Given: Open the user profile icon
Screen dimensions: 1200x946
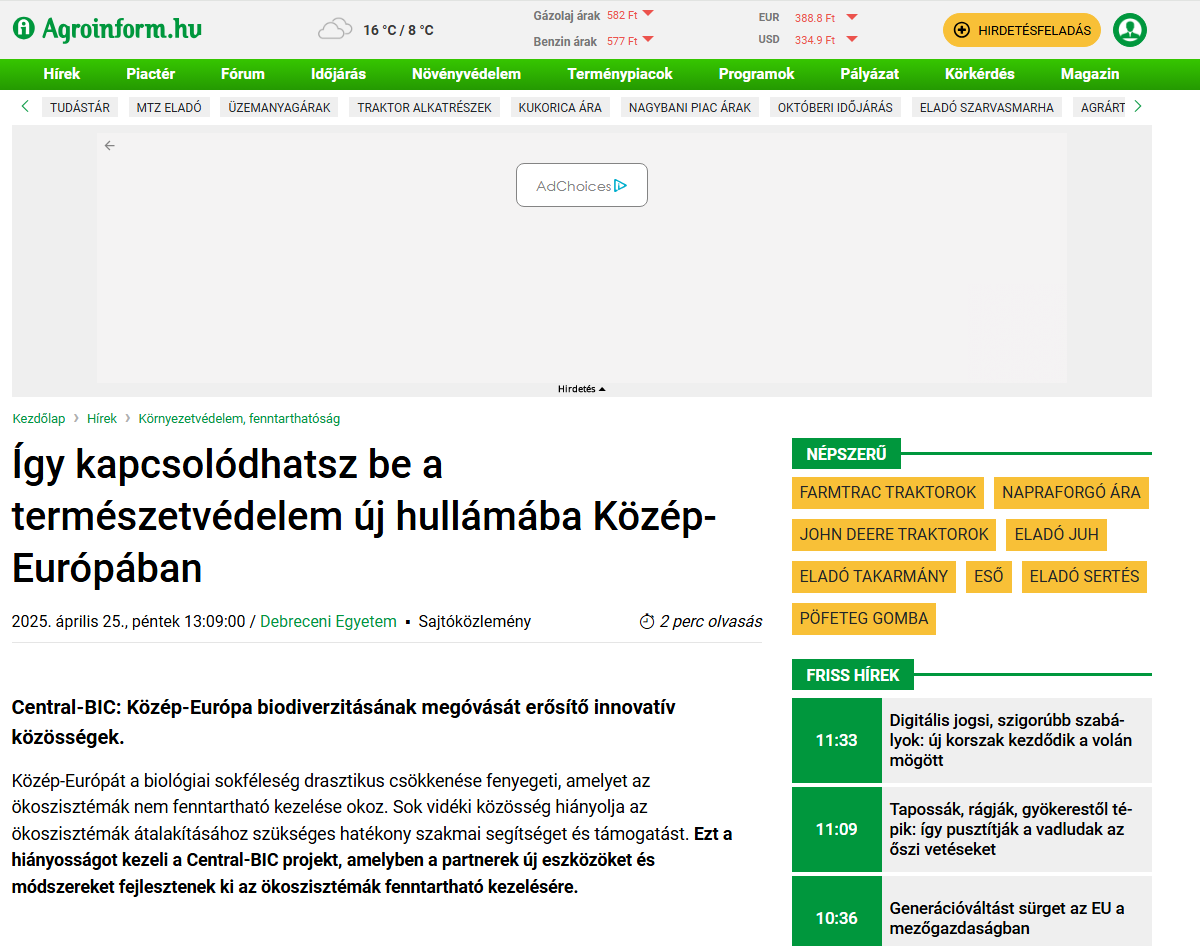Looking at the screenshot, I should [x=1129, y=30].
